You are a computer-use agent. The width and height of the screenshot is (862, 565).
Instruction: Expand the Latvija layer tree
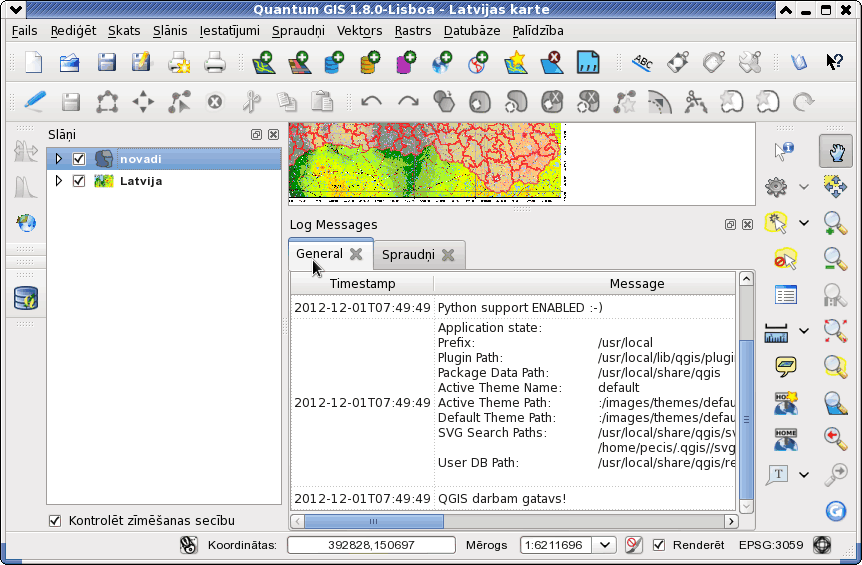coord(59,181)
